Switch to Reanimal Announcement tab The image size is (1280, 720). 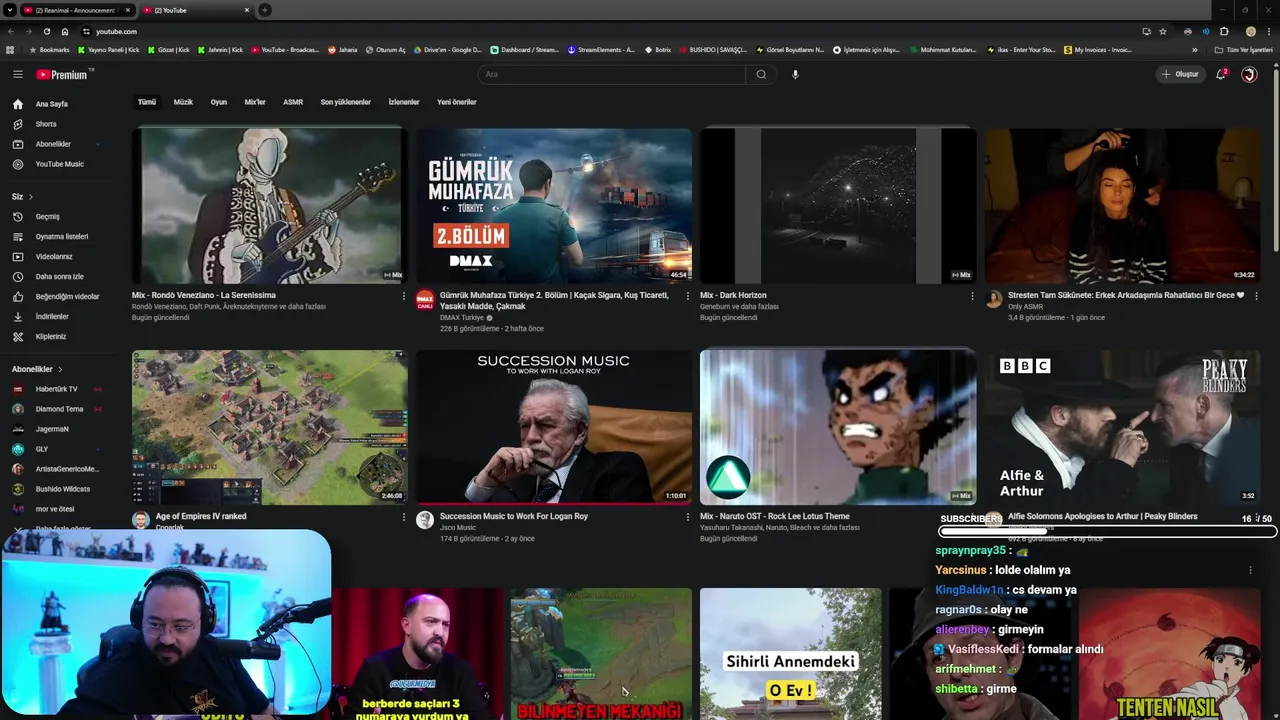[x=76, y=10]
